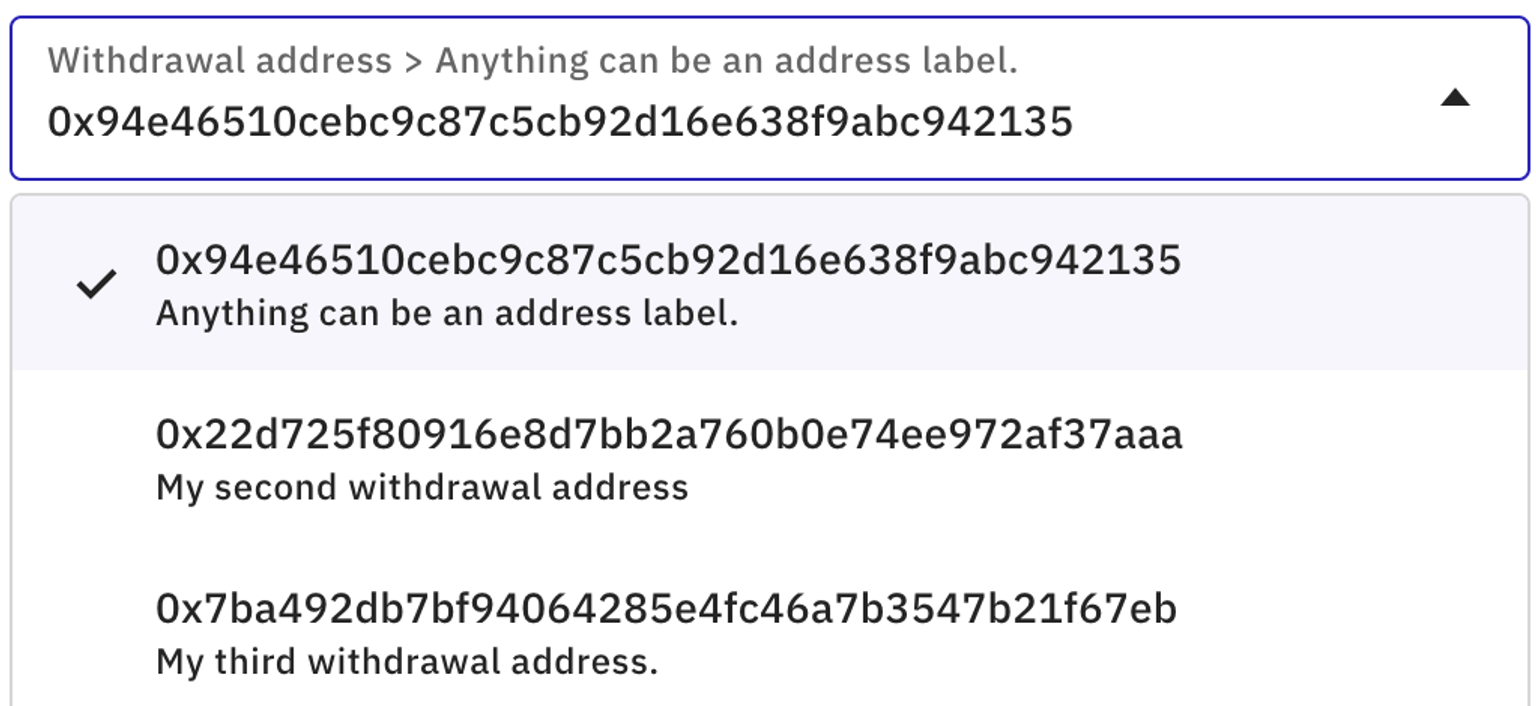Click the 0x94e46510 address value inside the combo box
This screenshot has height=706, width=1536.
560,122
